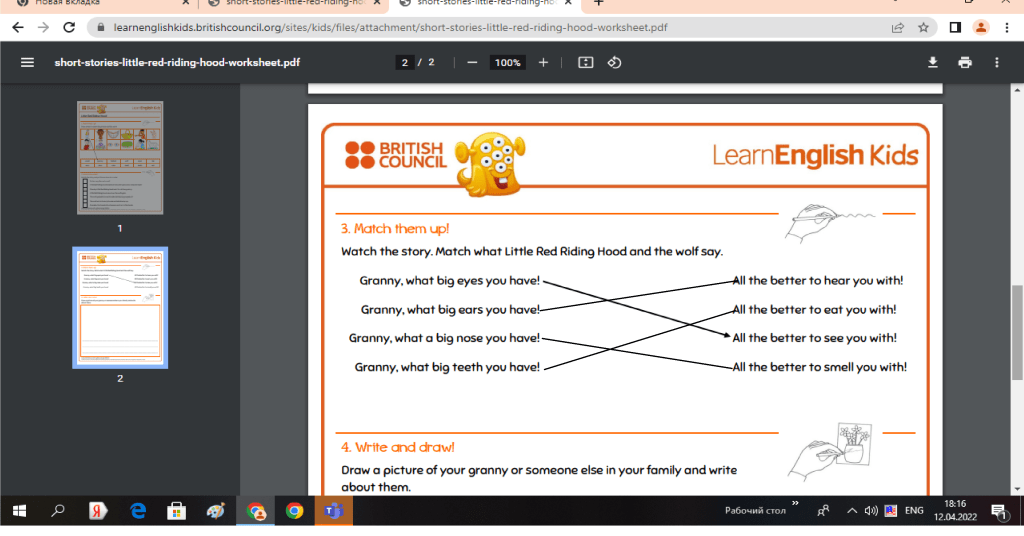Toggle the PDF sidebar menu icon

point(27,62)
